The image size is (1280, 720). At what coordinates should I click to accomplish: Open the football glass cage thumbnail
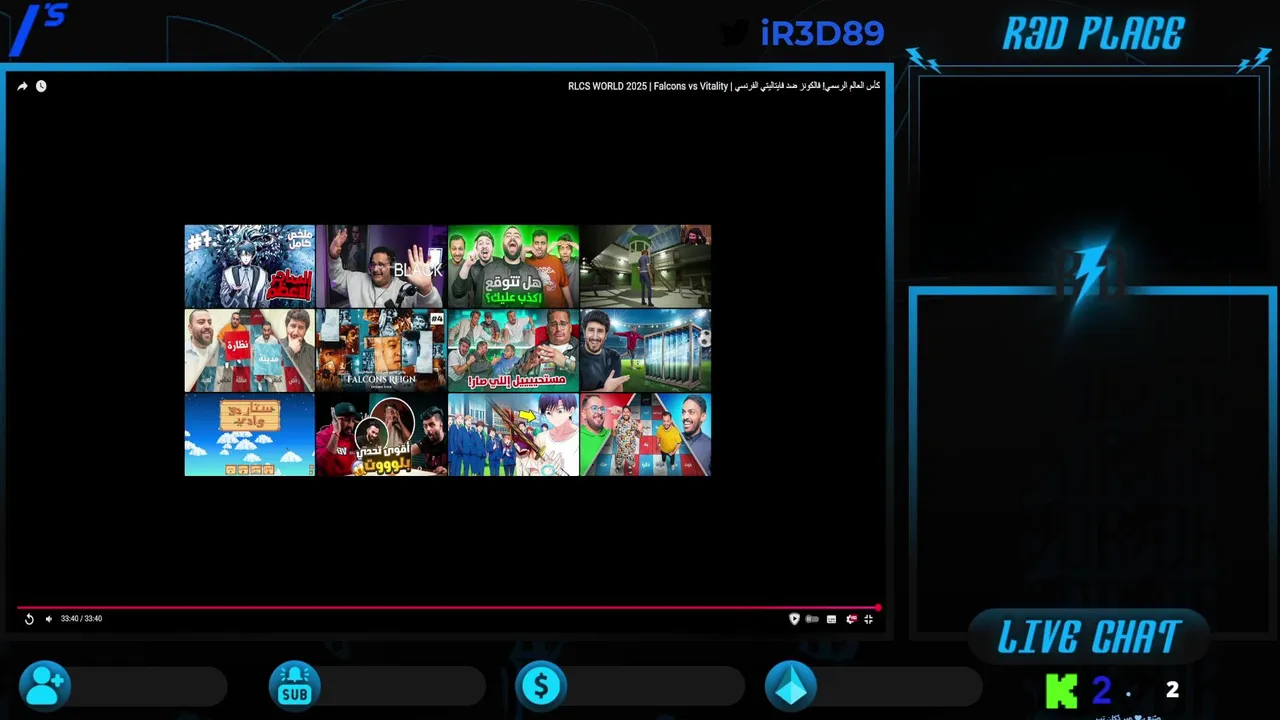coord(645,350)
